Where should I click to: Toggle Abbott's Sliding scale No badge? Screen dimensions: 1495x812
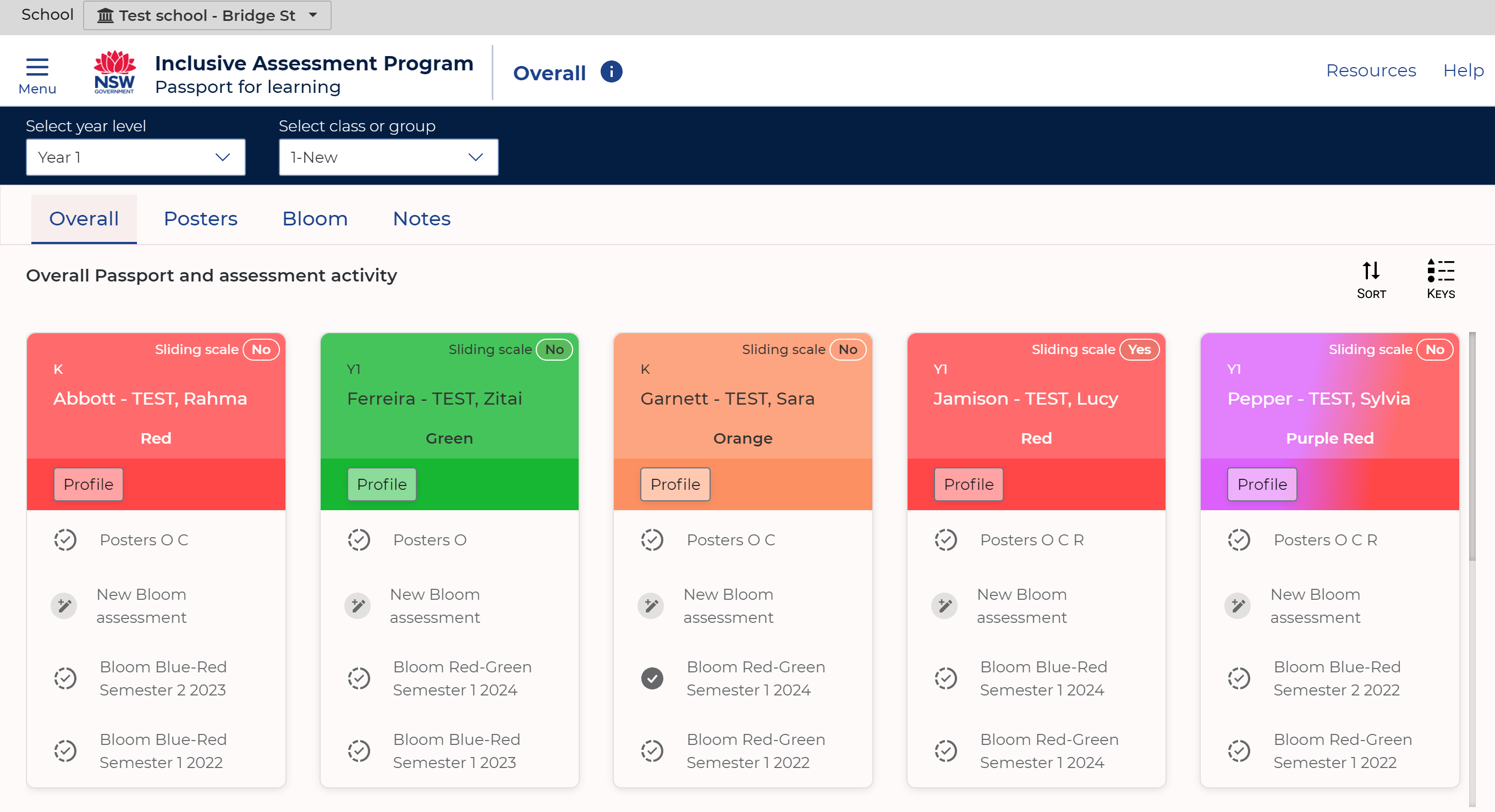pyautogui.click(x=261, y=350)
